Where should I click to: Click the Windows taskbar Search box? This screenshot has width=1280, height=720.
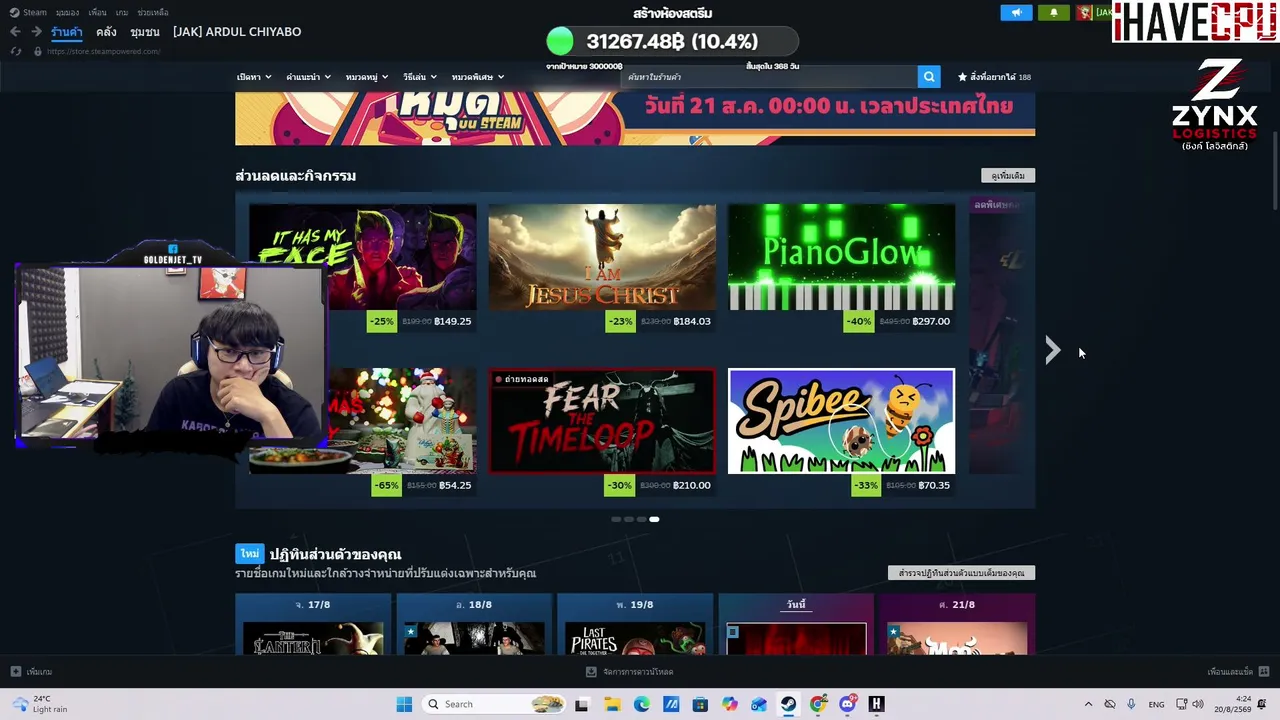coord(494,704)
